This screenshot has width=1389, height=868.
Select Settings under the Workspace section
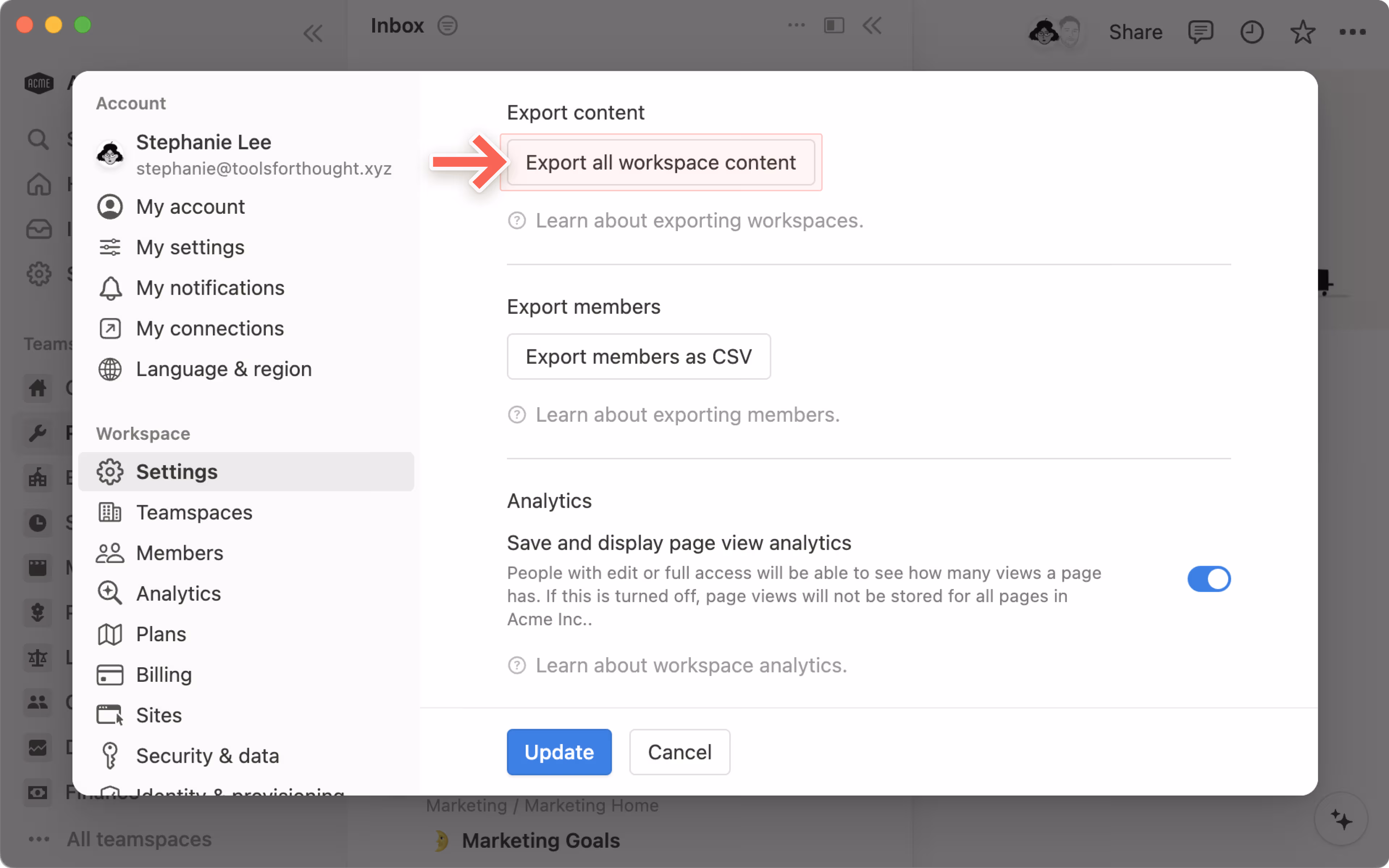(x=176, y=471)
